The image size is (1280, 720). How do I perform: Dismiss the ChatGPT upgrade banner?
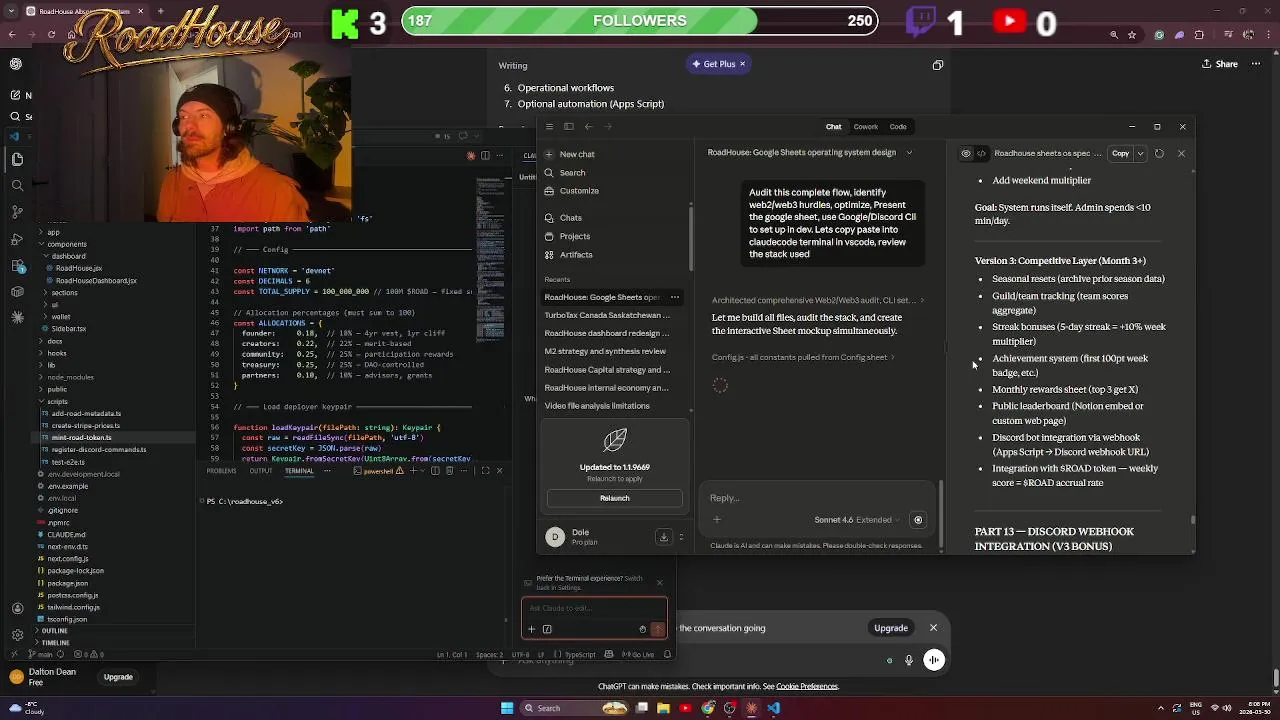[933, 628]
